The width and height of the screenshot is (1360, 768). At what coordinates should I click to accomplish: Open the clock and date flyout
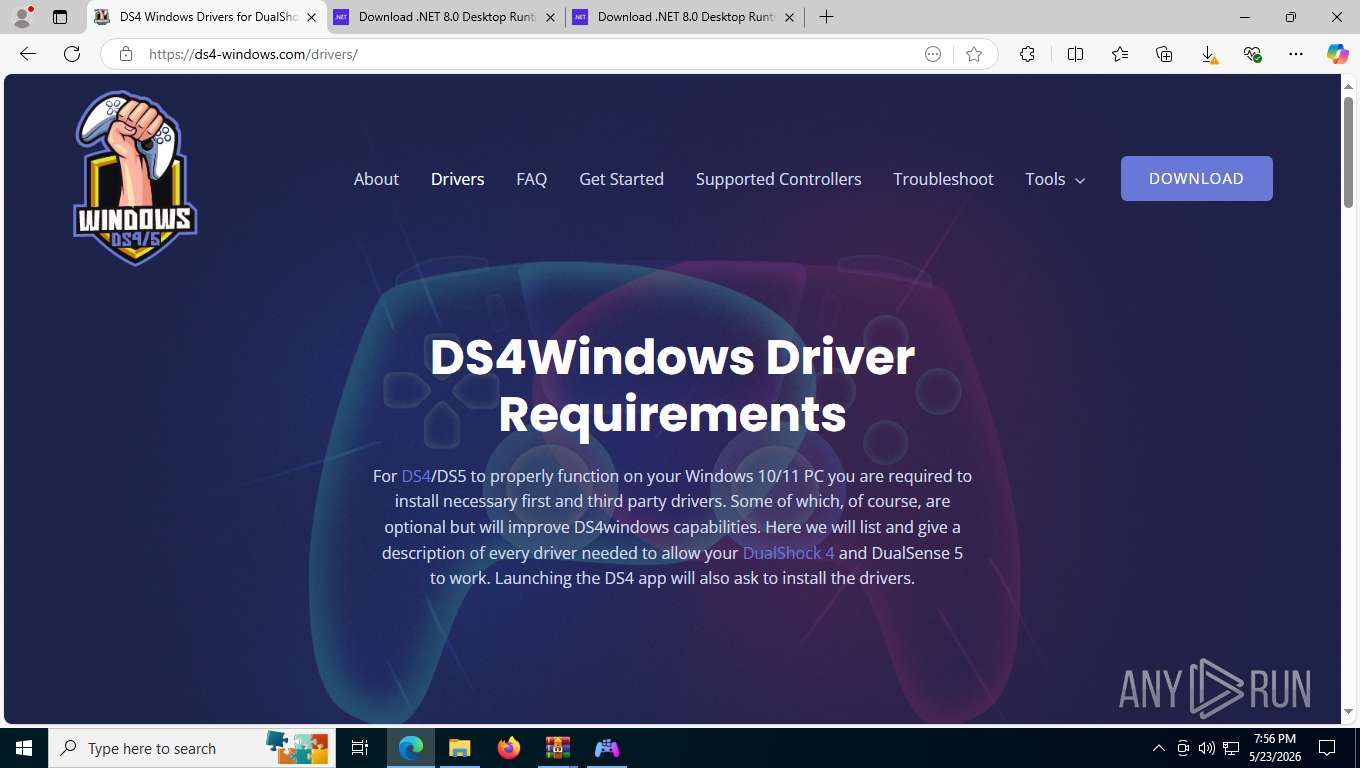1274,748
